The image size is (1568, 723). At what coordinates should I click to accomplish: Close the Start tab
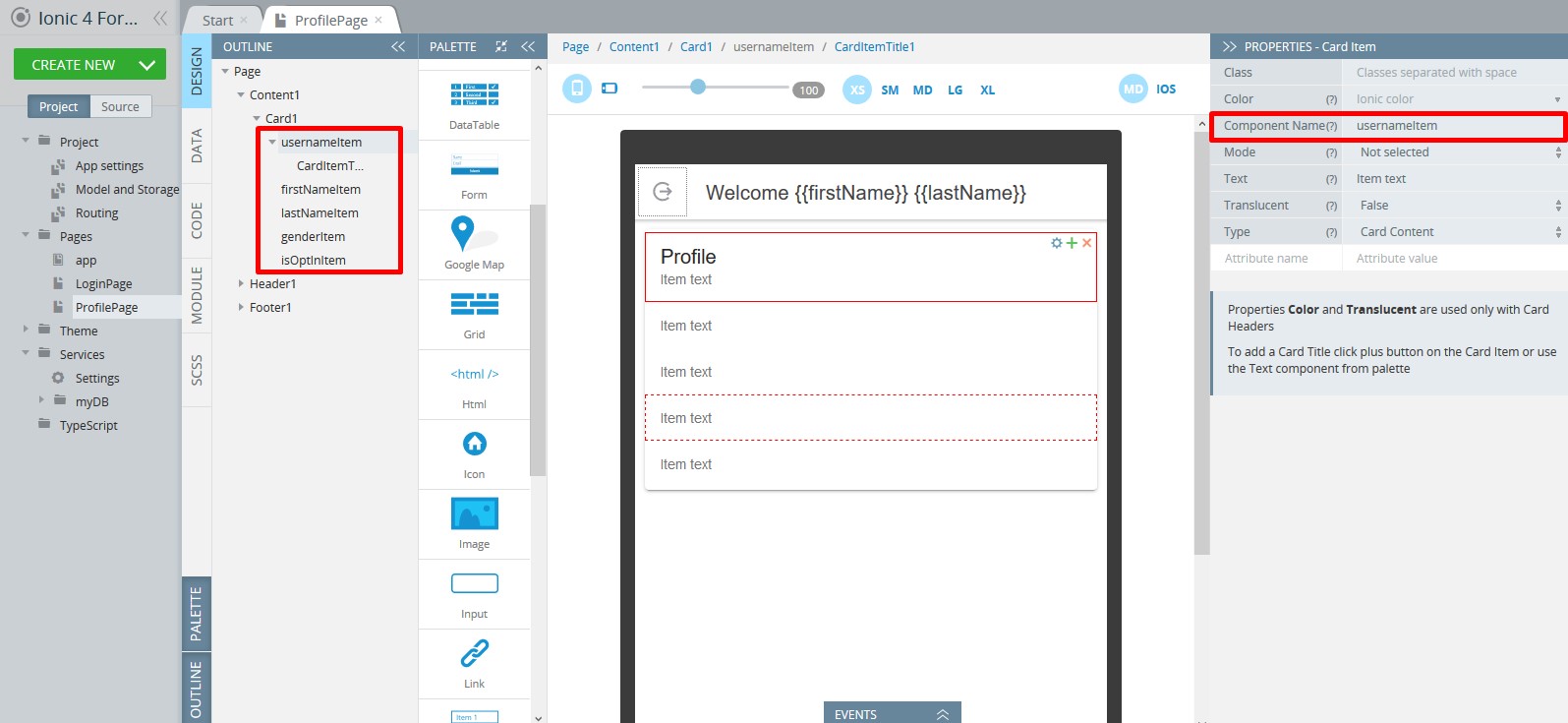[x=244, y=20]
